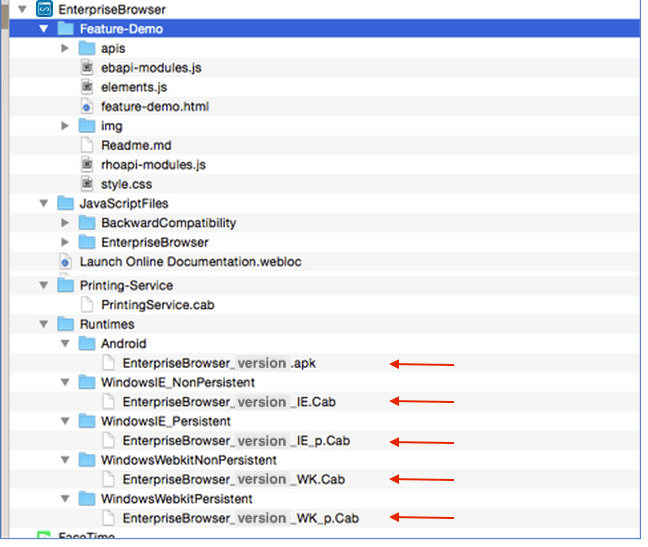Select the 'feature-demo.html' file name
This screenshot has height=547, width=648.
coord(155,107)
